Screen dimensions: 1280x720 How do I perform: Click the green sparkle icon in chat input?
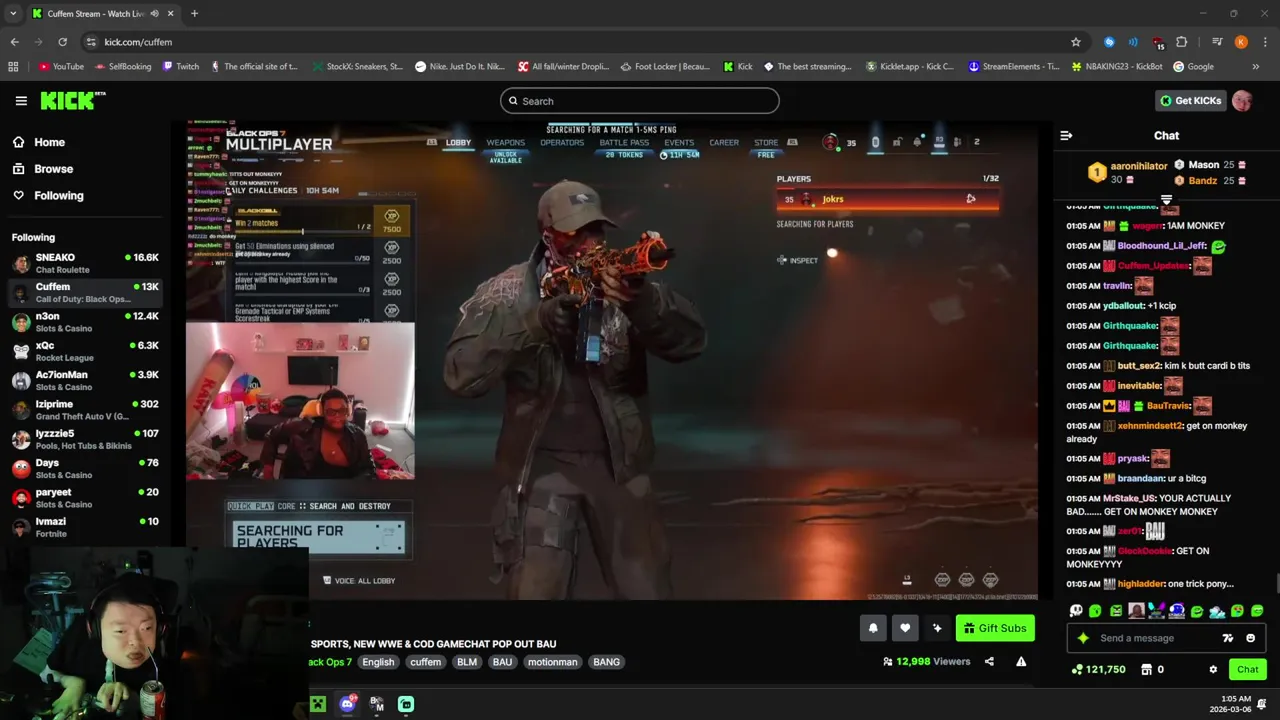tap(1083, 638)
